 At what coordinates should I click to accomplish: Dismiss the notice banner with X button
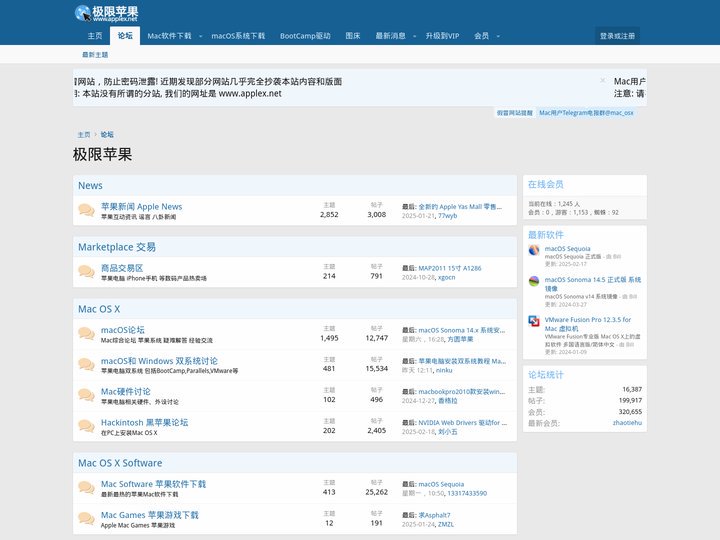(x=602, y=80)
